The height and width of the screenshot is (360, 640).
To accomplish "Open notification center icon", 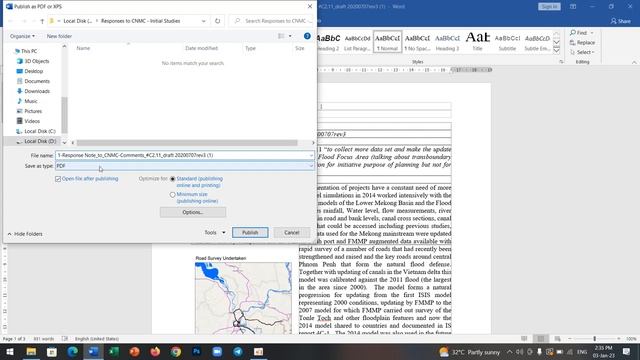I will tap(627, 351).
